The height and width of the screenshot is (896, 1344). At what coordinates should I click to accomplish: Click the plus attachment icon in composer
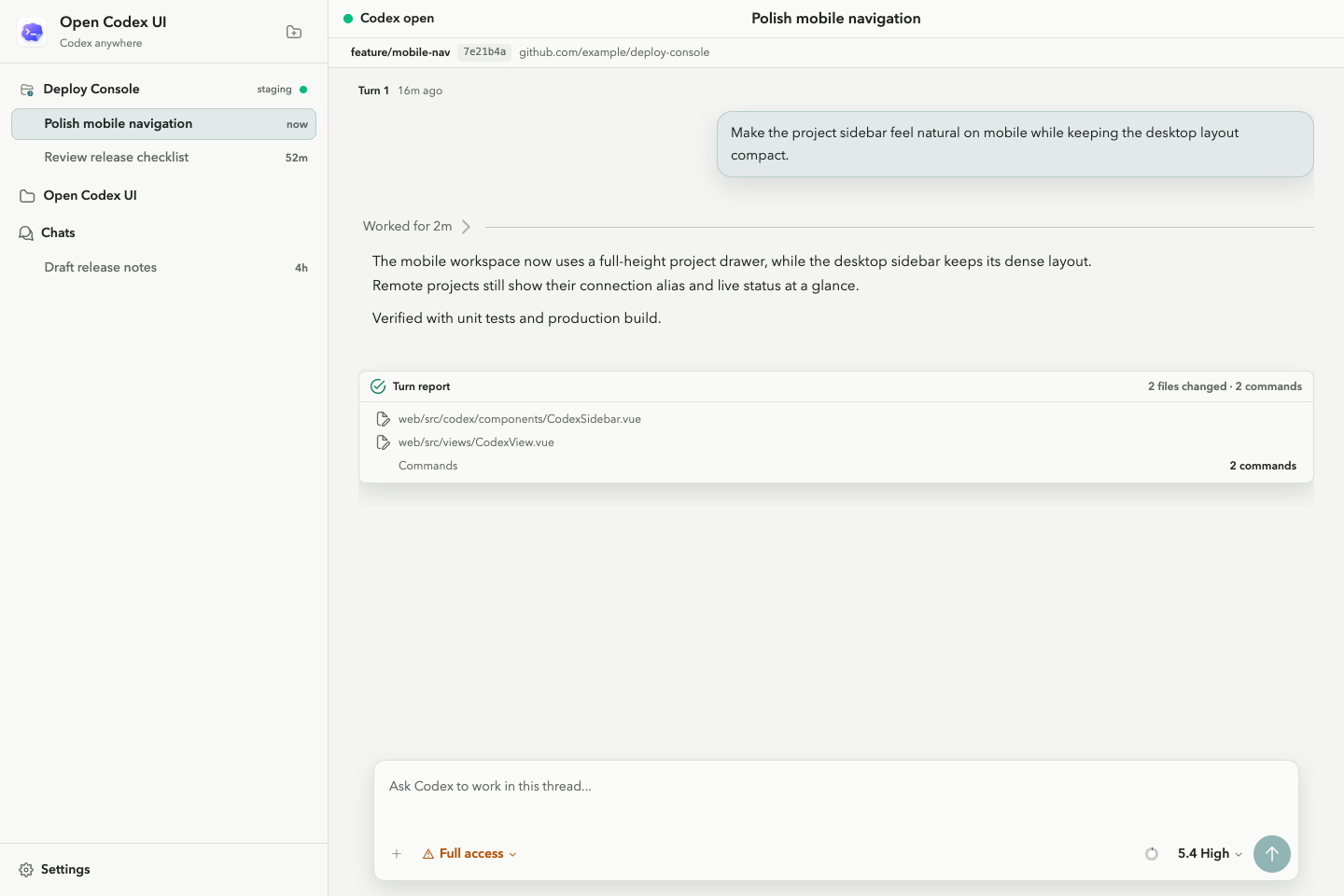397,854
